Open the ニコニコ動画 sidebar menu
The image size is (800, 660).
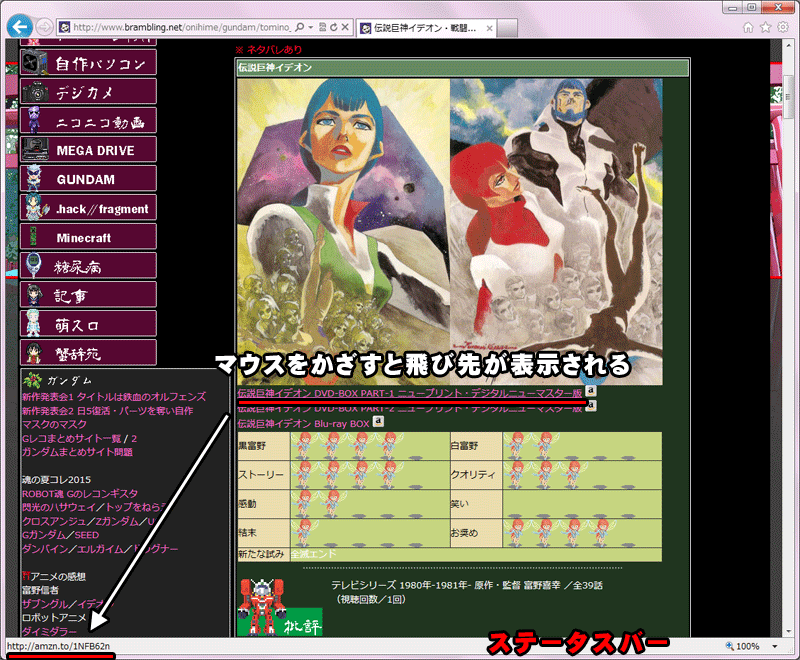pyautogui.click(x=88, y=120)
